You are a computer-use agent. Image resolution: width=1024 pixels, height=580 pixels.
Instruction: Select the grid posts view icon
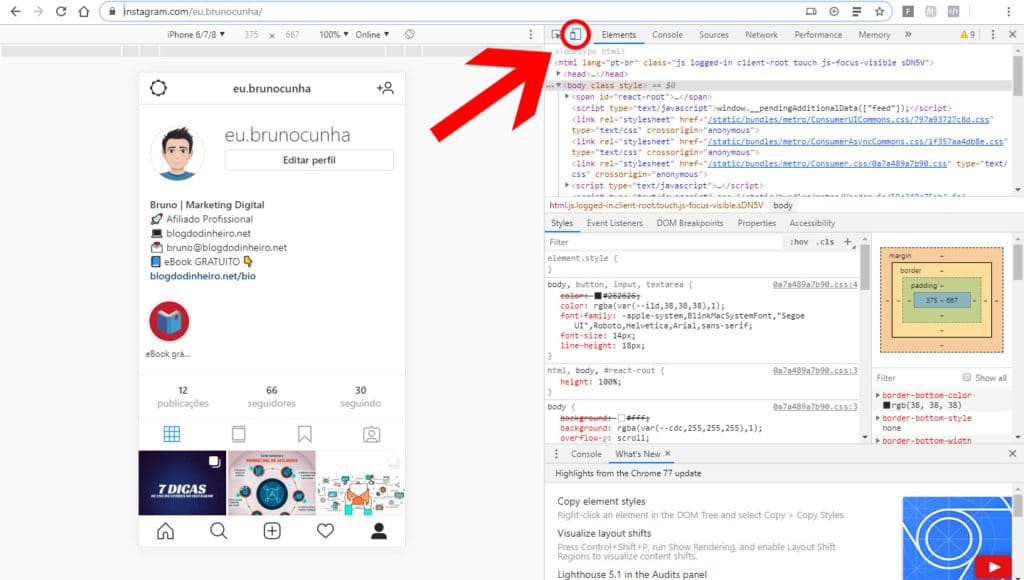(172, 434)
